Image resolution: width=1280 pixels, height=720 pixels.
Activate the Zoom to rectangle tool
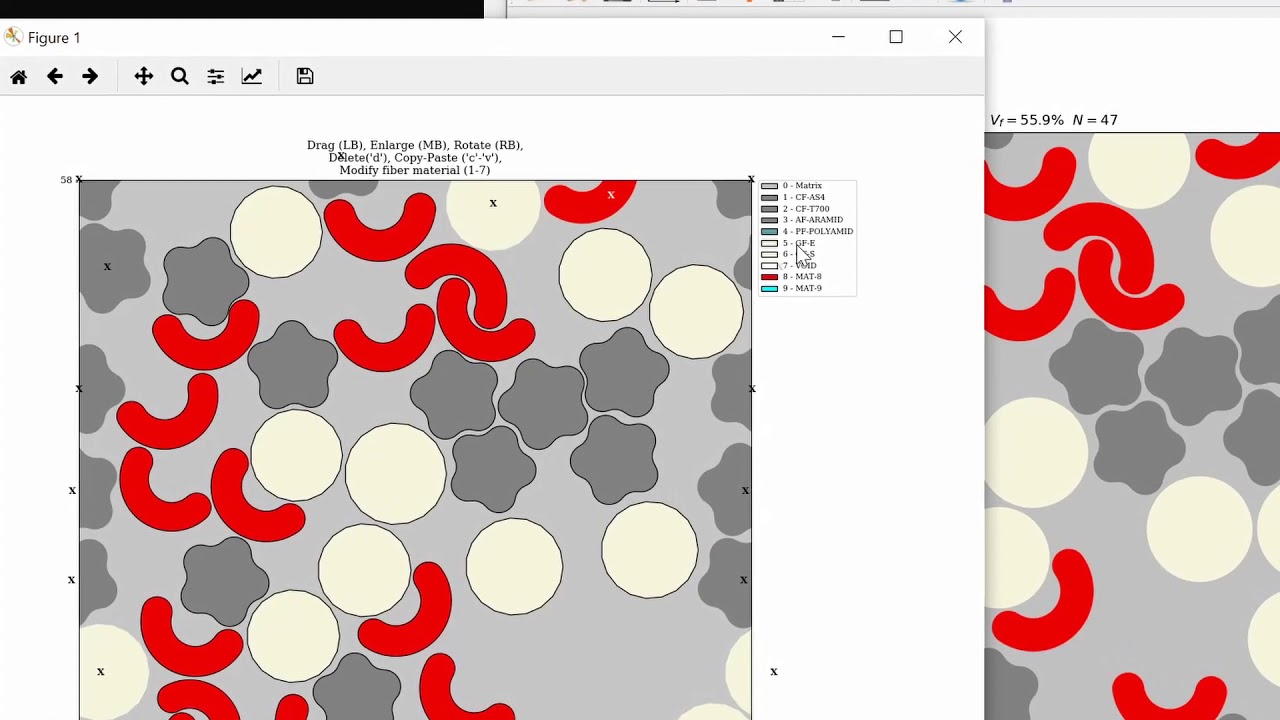tap(180, 77)
